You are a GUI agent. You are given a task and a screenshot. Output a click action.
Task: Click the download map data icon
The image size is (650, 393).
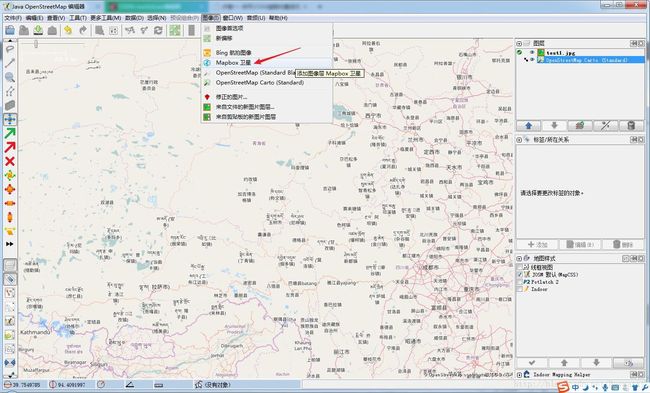click(38, 30)
